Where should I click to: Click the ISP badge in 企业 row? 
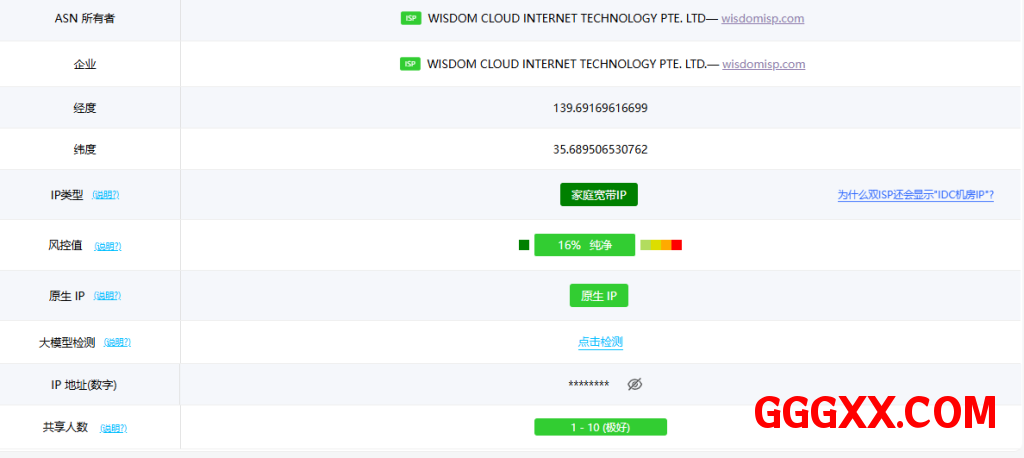[x=410, y=64]
